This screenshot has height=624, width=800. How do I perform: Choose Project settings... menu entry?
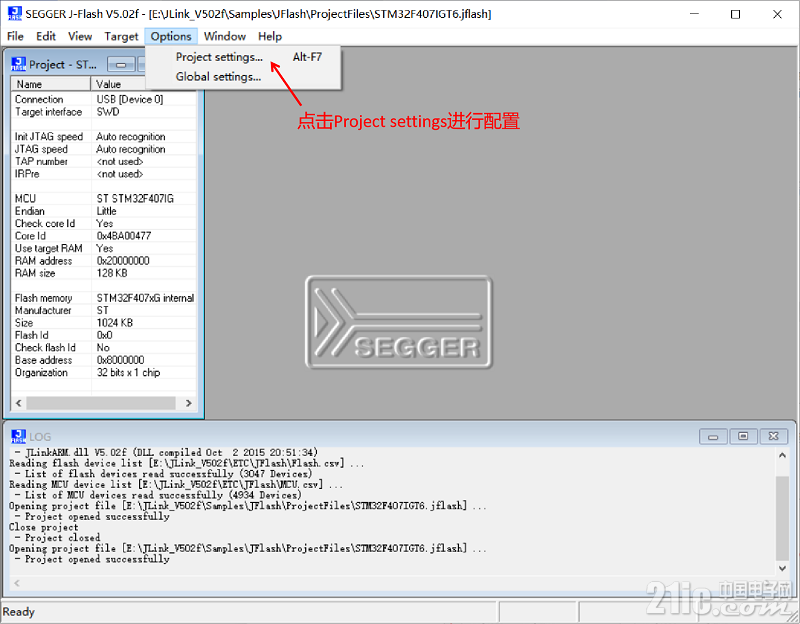coord(243,57)
